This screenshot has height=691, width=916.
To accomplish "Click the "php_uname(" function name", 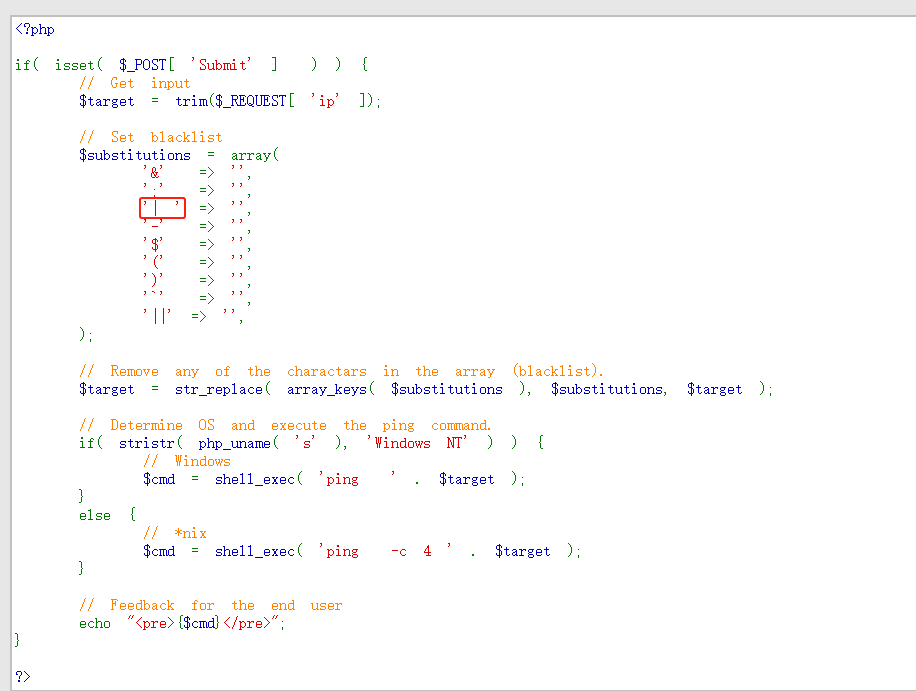I will [239, 443].
